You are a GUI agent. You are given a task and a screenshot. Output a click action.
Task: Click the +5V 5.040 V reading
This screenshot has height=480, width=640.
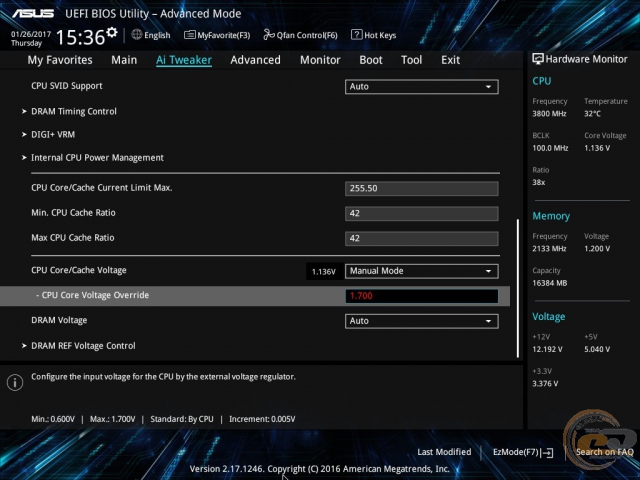click(597, 349)
